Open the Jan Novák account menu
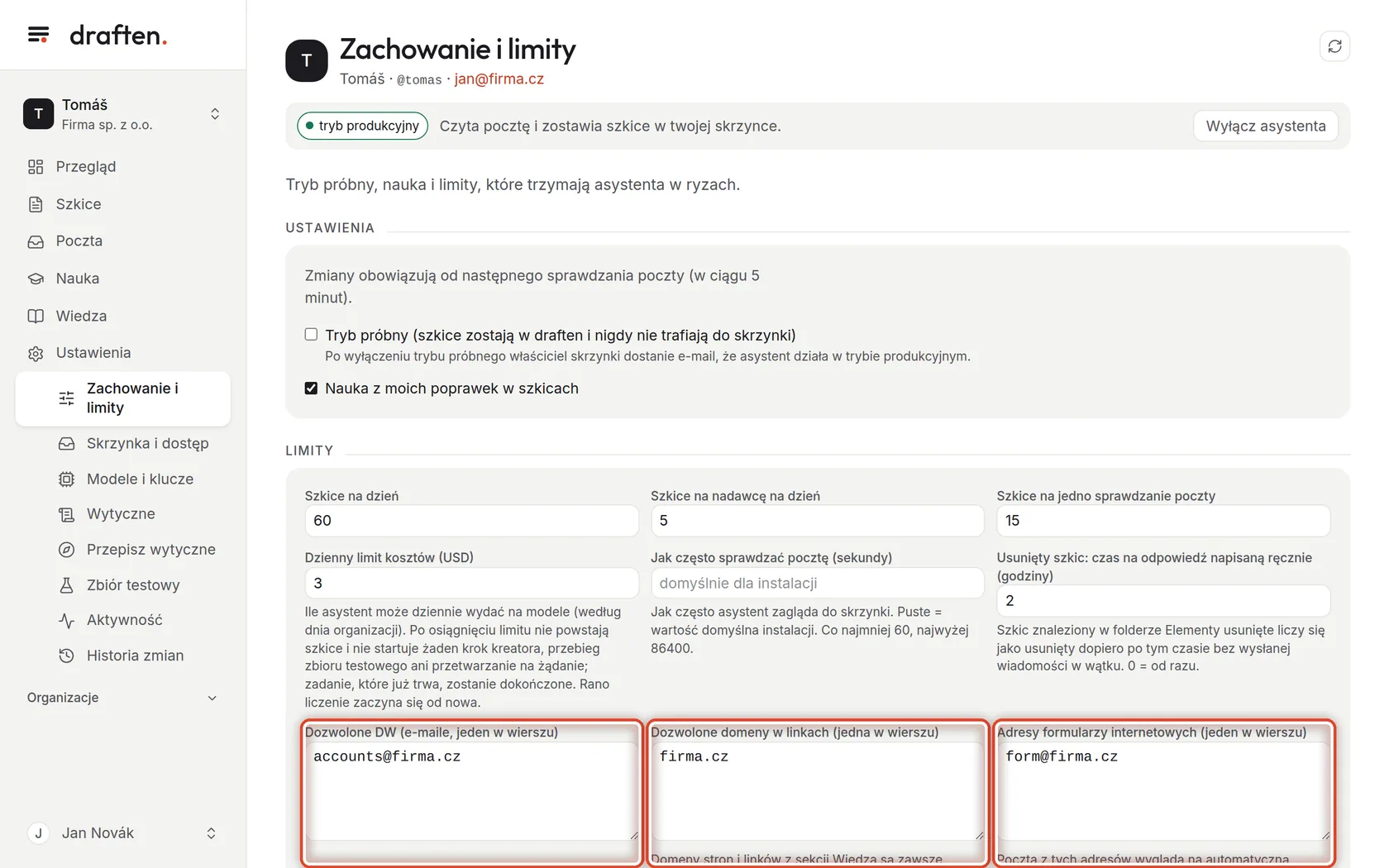This screenshot has height=868, width=1389. click(122, 833)
